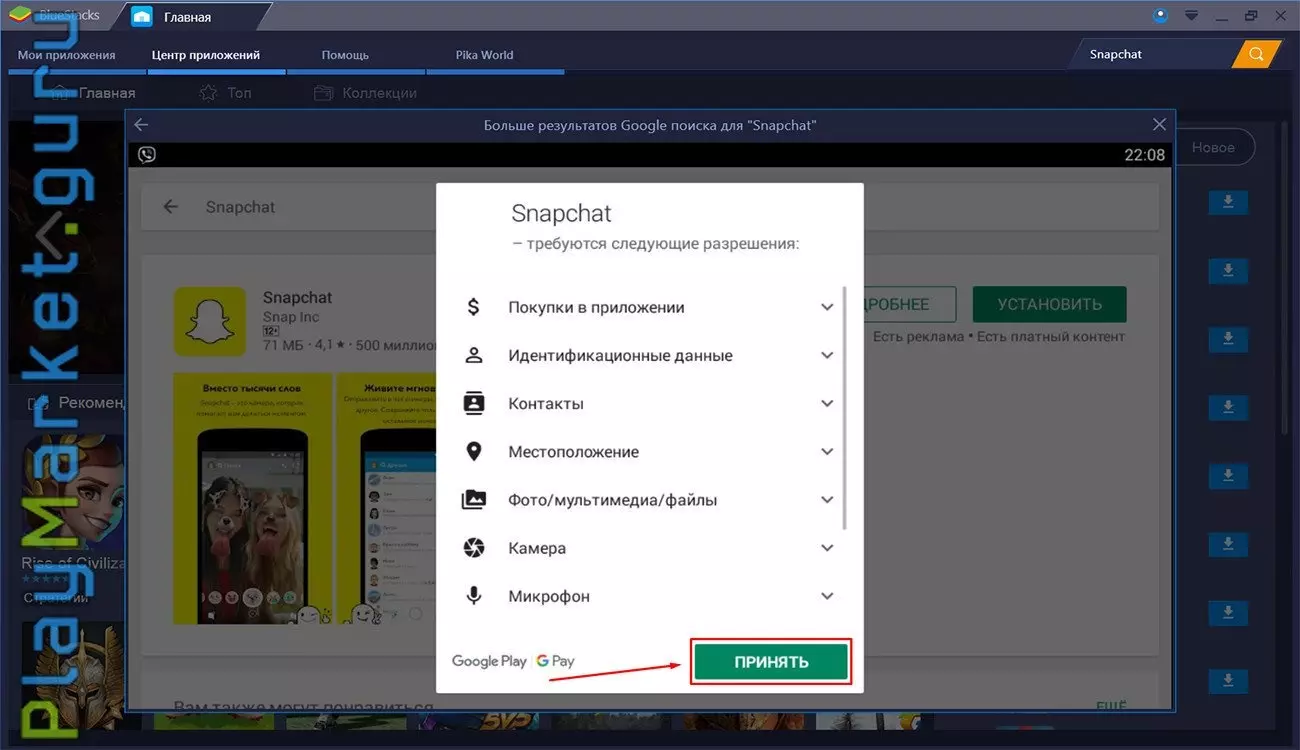Click the 22:08 clock in status bar

point(1144,155)
